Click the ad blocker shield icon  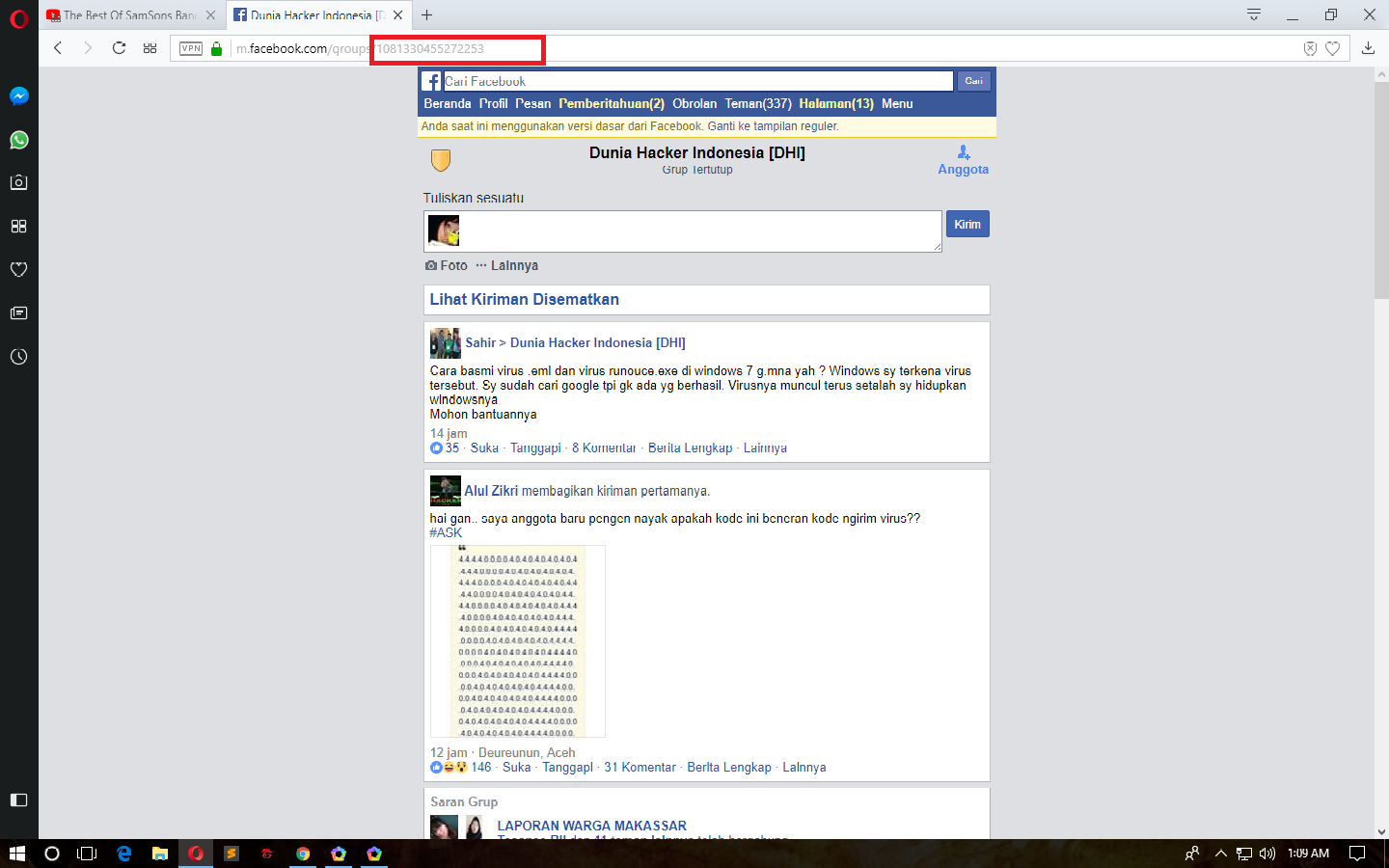pyautogui.click(x=1310, y=48)
